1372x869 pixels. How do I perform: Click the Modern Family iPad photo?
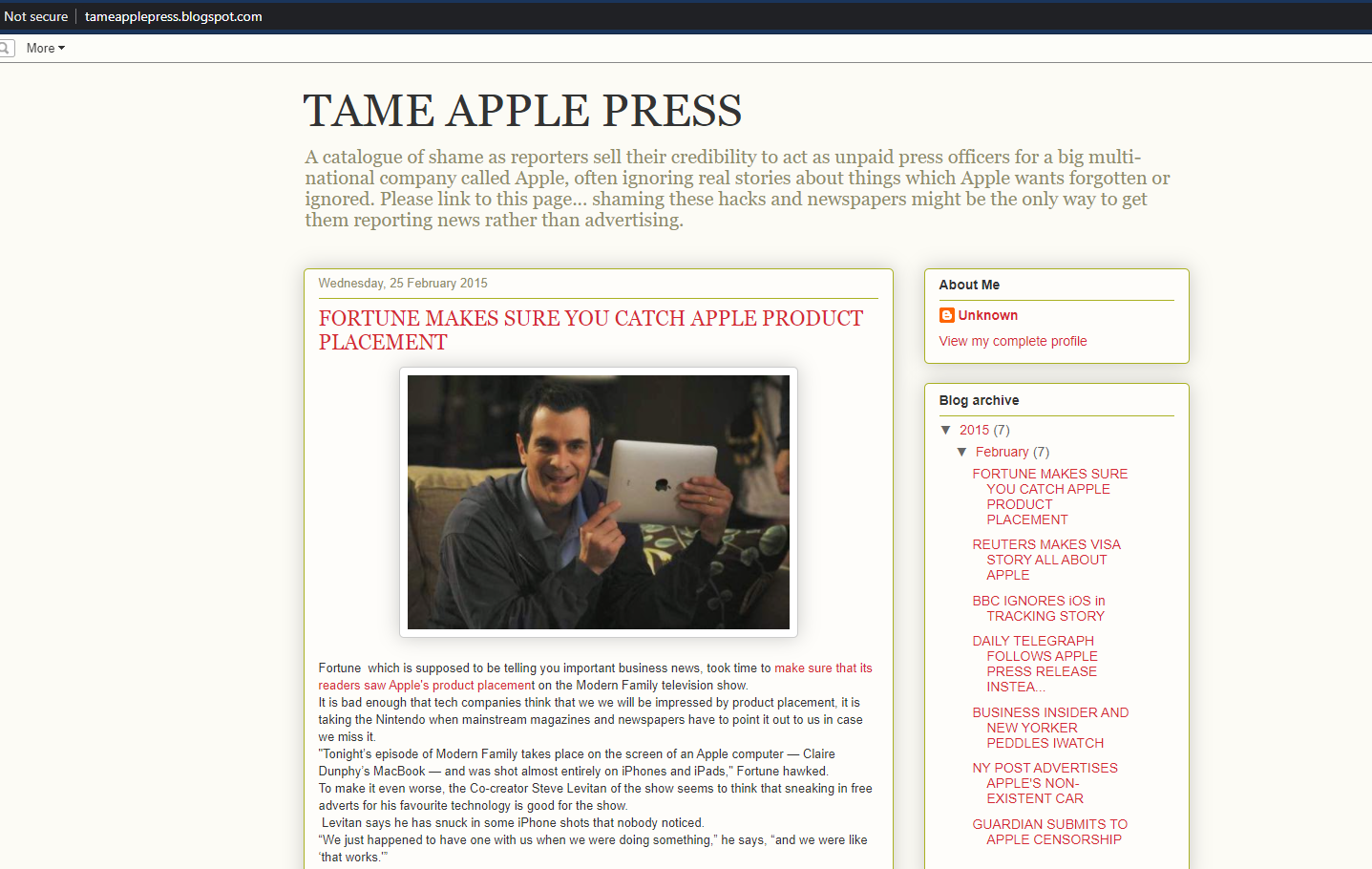click(599, 502)
